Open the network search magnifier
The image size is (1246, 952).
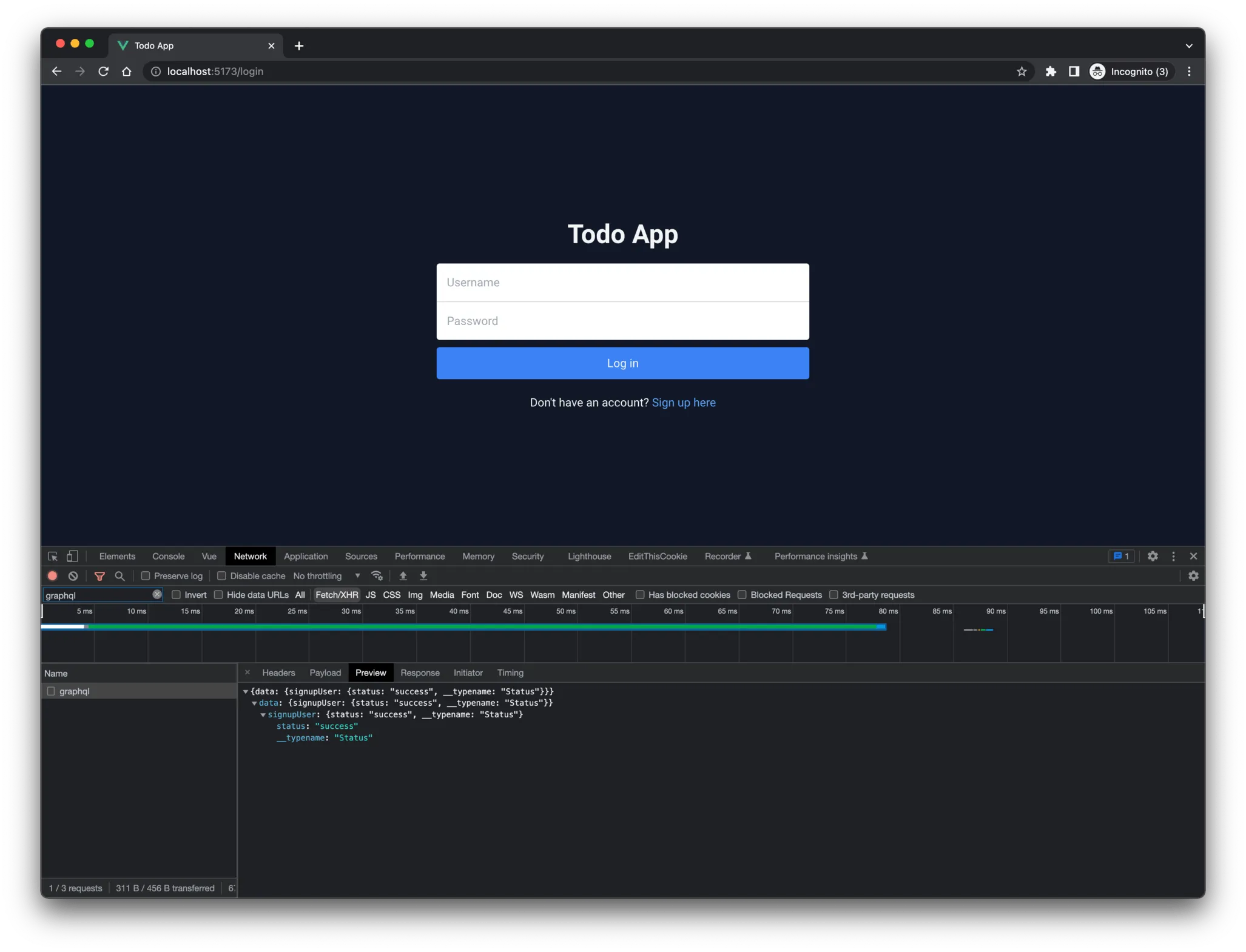pos(120,576)
